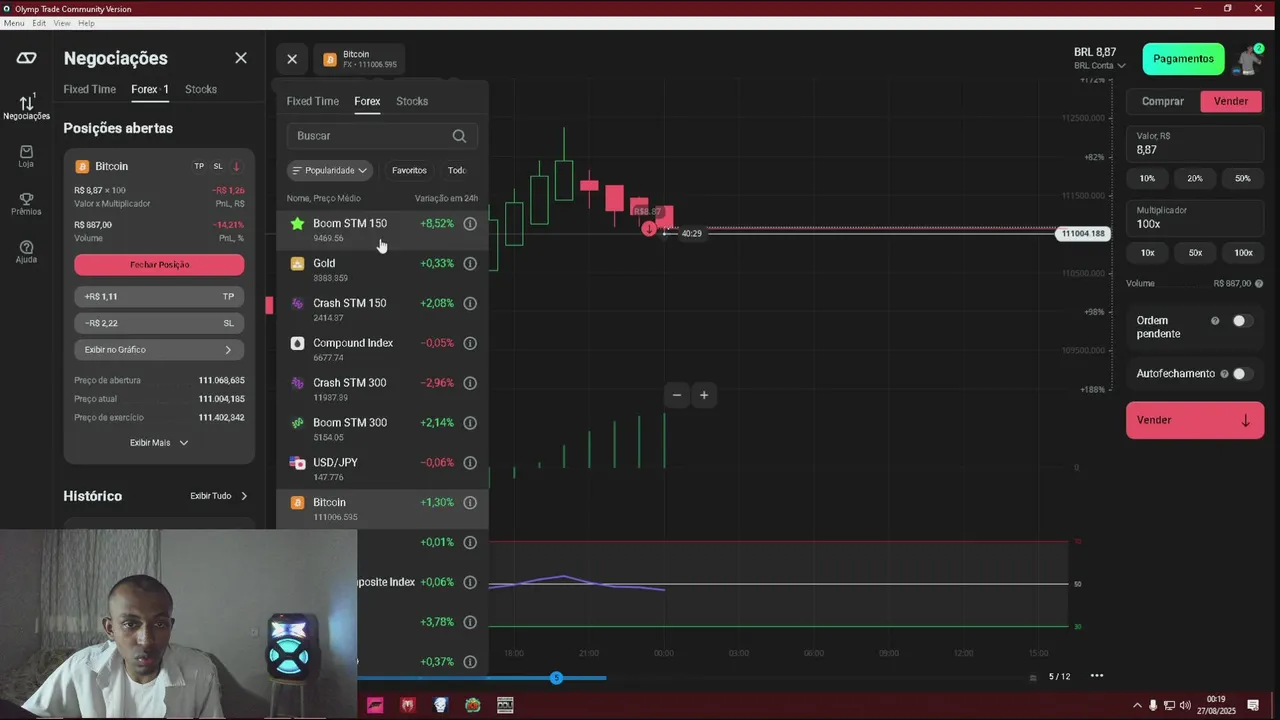Open the Edit menu
This screenshot has width=1280, height=720.
coord(39,23)
